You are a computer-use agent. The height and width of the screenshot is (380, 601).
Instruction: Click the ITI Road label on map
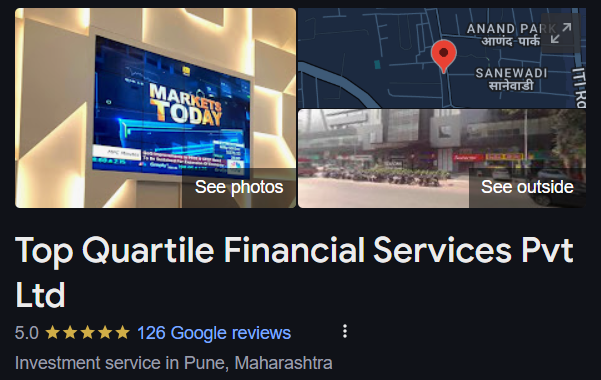[x=579, y=87]
